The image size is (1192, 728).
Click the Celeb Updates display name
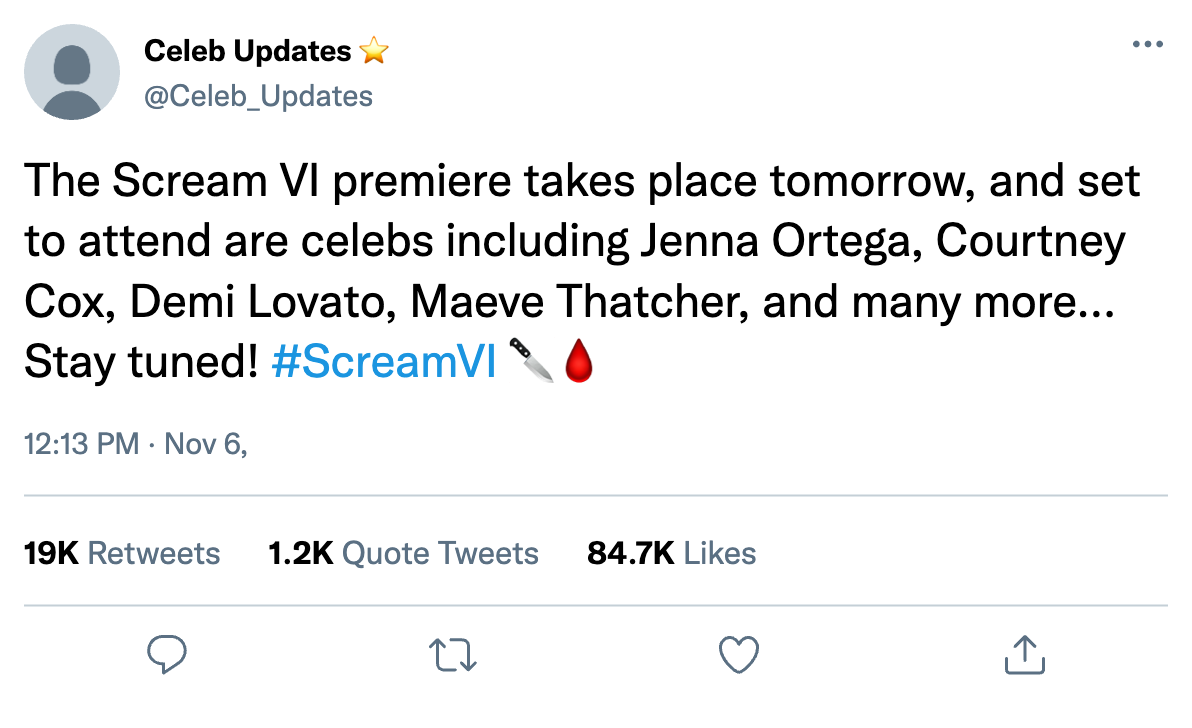coord(248,51)
